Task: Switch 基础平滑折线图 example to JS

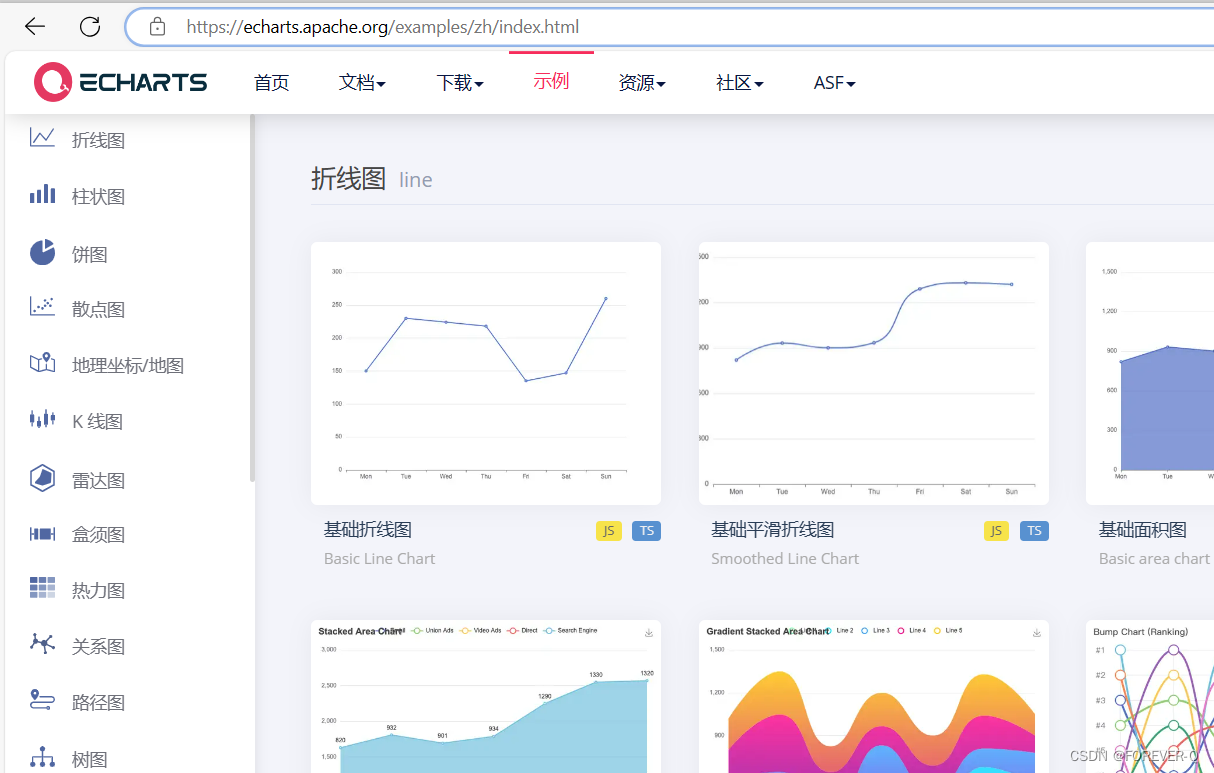Action: pyautogui.click(x=996, y=531)
